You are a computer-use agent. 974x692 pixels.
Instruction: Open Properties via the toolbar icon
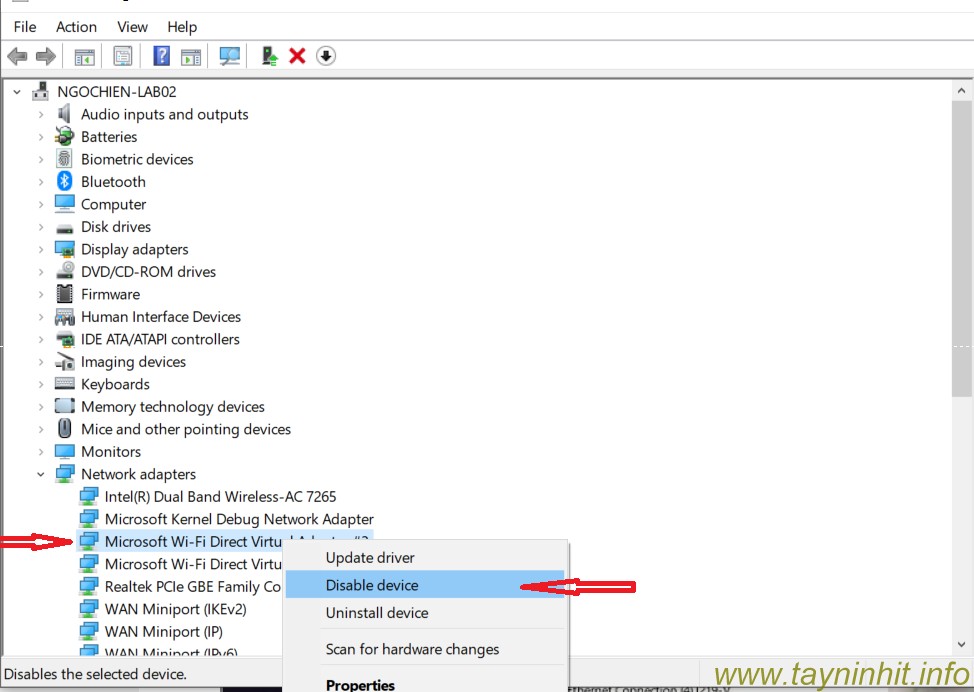123,56
